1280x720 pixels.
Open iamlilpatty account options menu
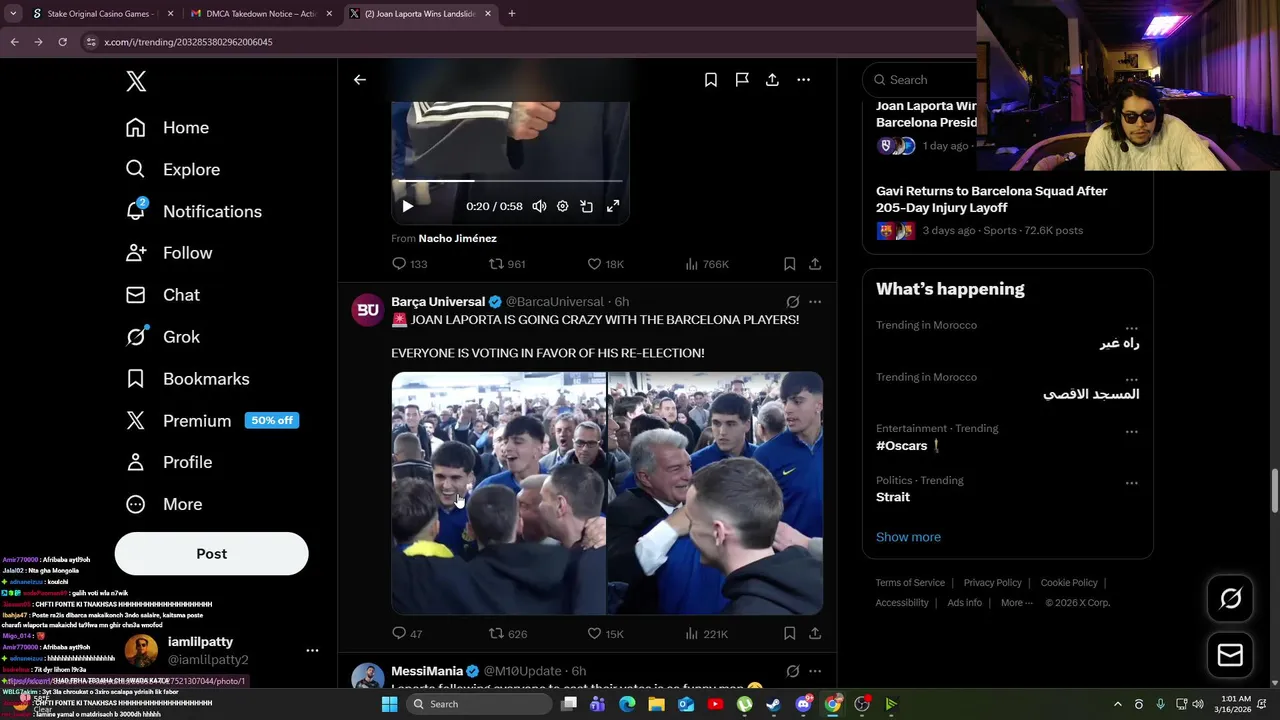point(312,650)
